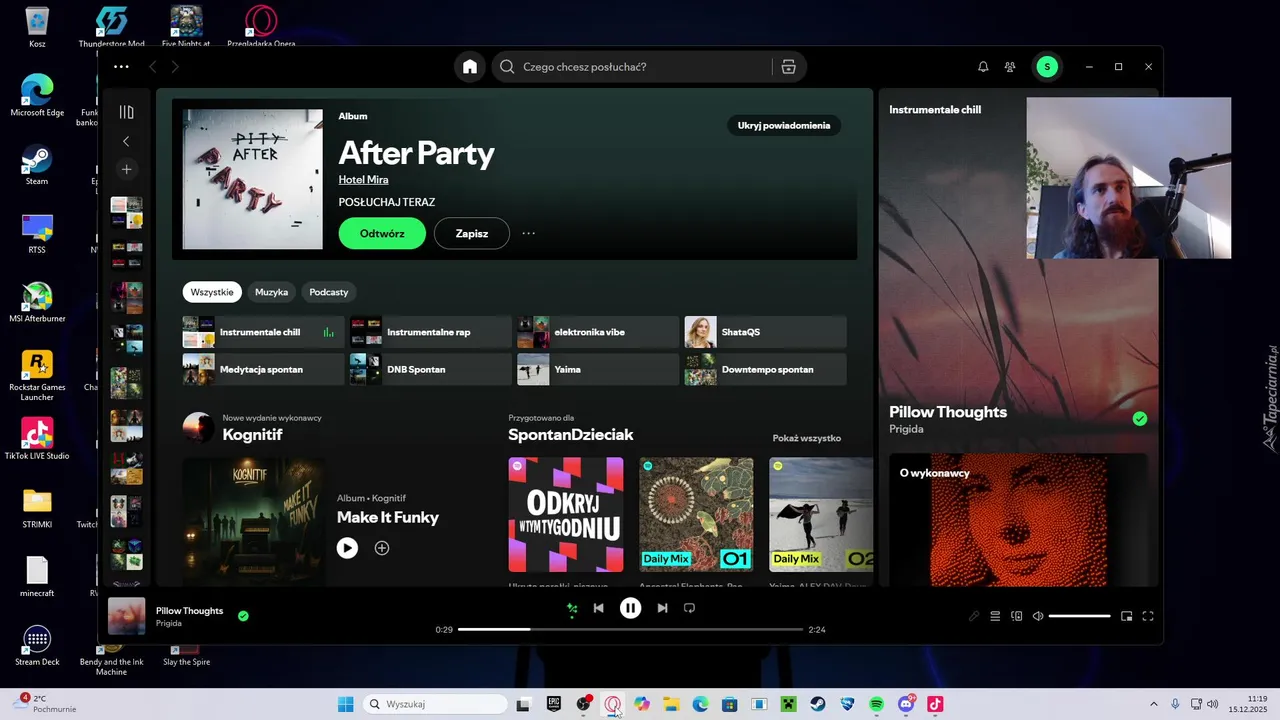This screenshot has width=1280, height=720.
Task: Go to Spotify Home
Action: point(470,67)
